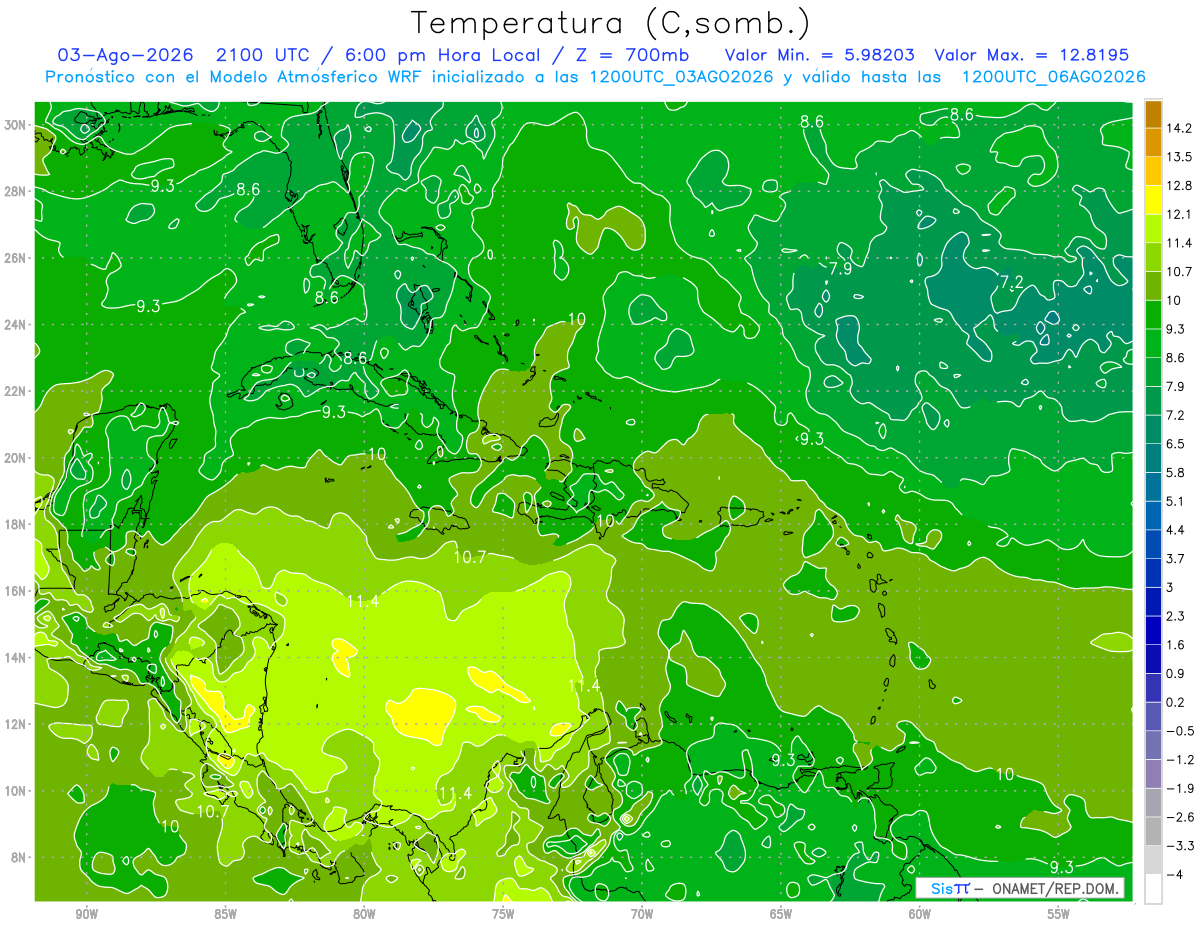
Task: Click the 20N latitude axis label
Action: click(17, 458)
